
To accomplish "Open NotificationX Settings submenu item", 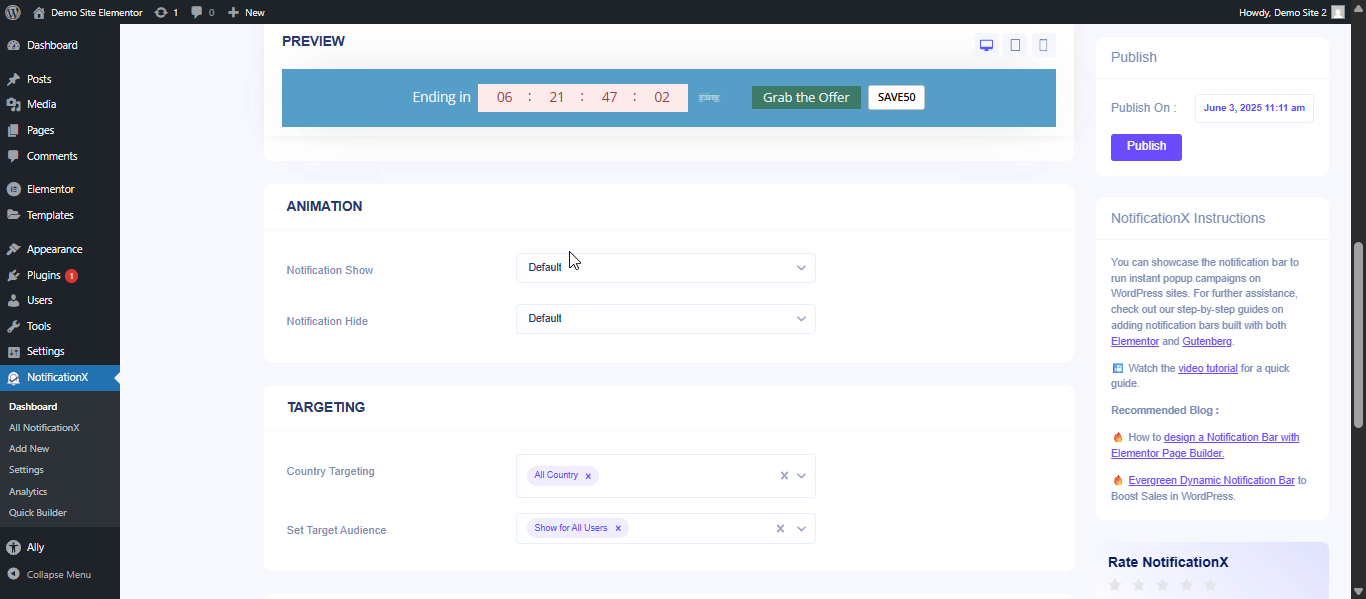I will coord(26,470).
